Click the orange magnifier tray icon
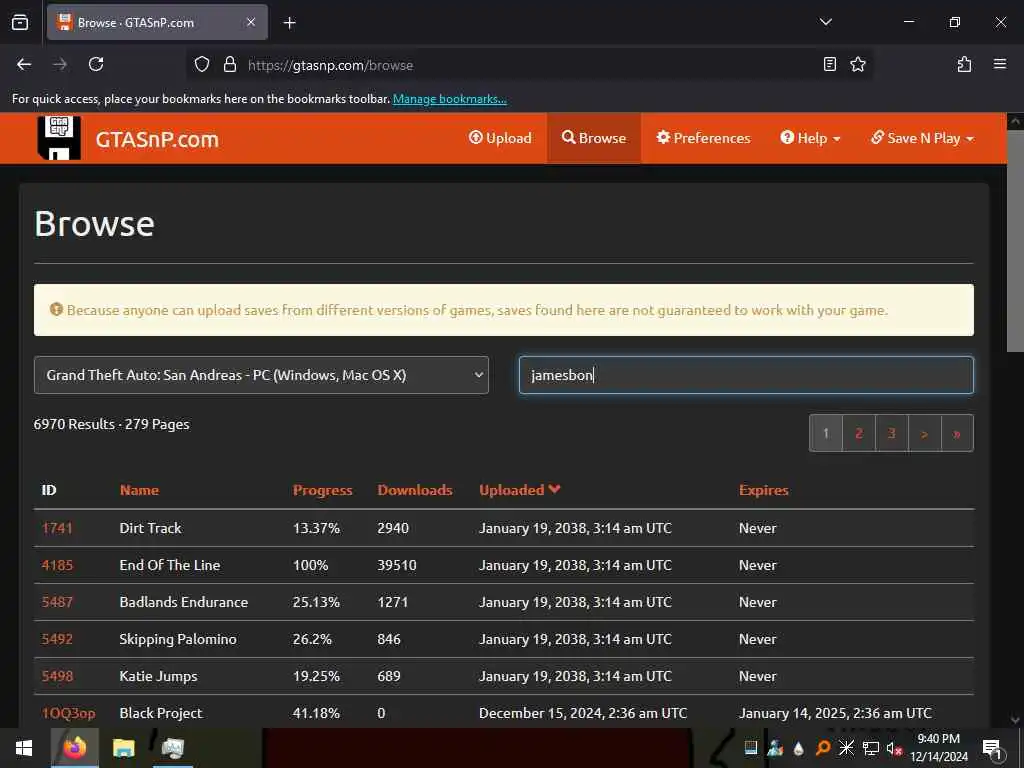 tap(823, 748)
